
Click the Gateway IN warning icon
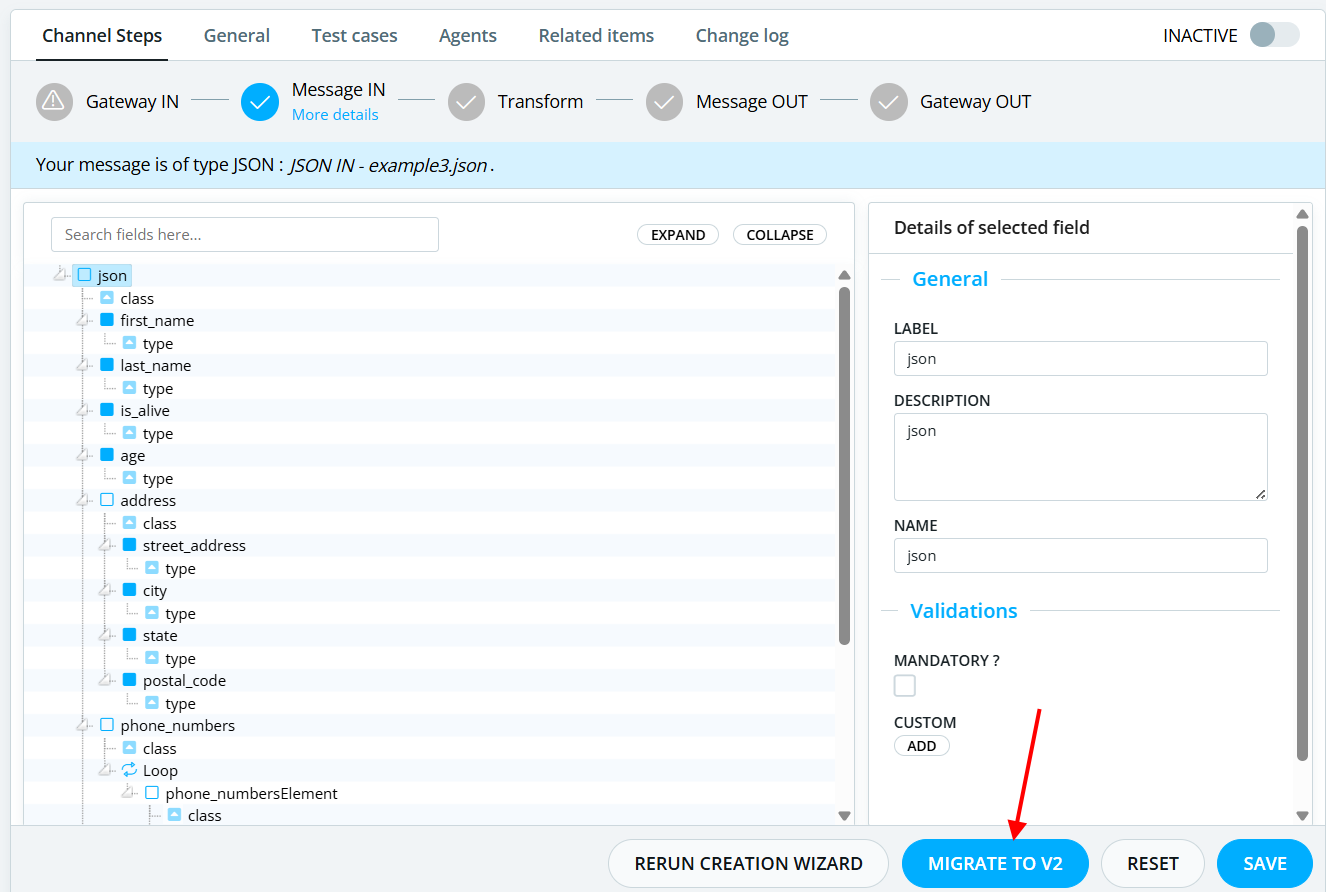point(54,101)
